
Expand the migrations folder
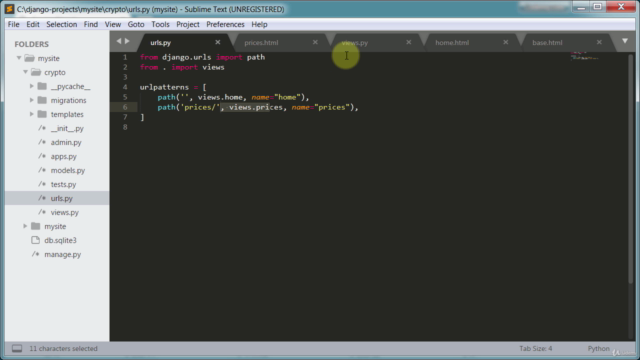32,100
